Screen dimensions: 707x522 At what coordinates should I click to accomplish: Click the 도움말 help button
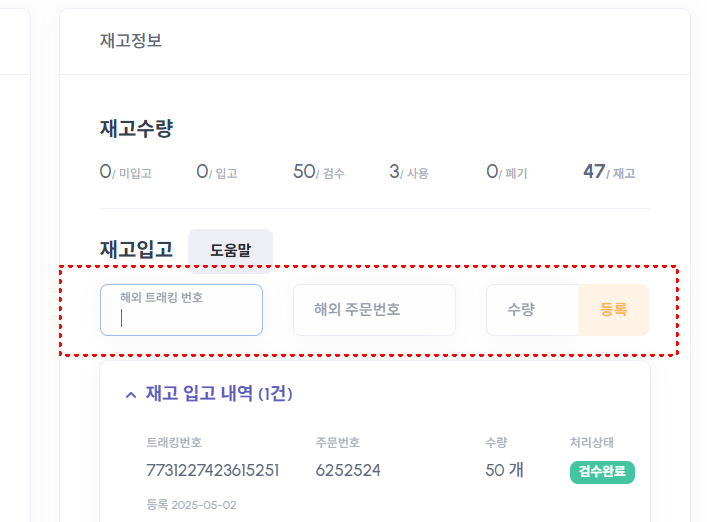click(x=230, y=250)
